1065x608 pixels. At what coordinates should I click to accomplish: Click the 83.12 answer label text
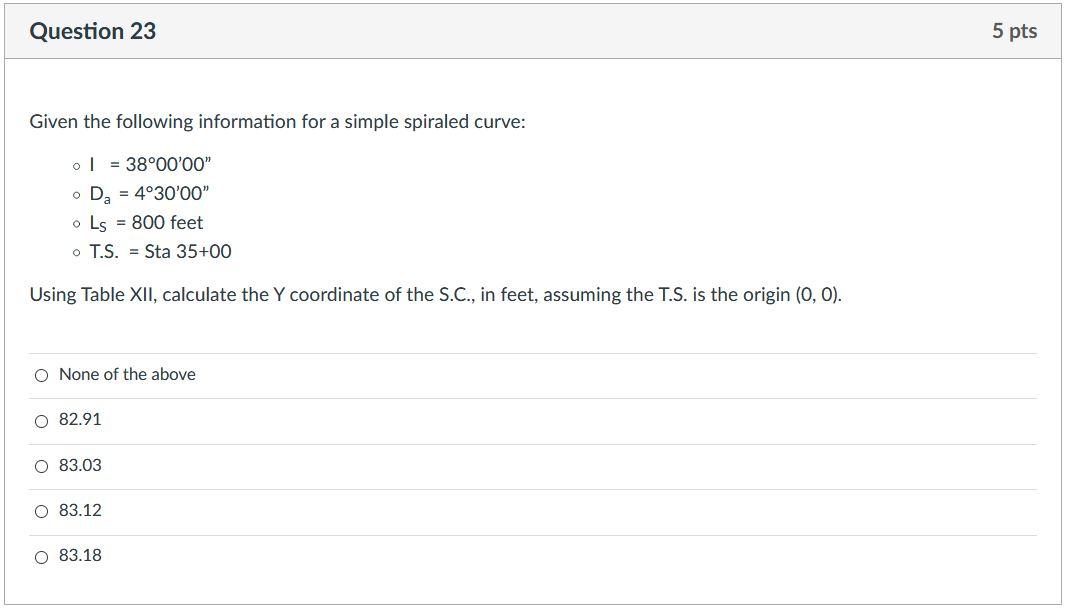[80, 510]
